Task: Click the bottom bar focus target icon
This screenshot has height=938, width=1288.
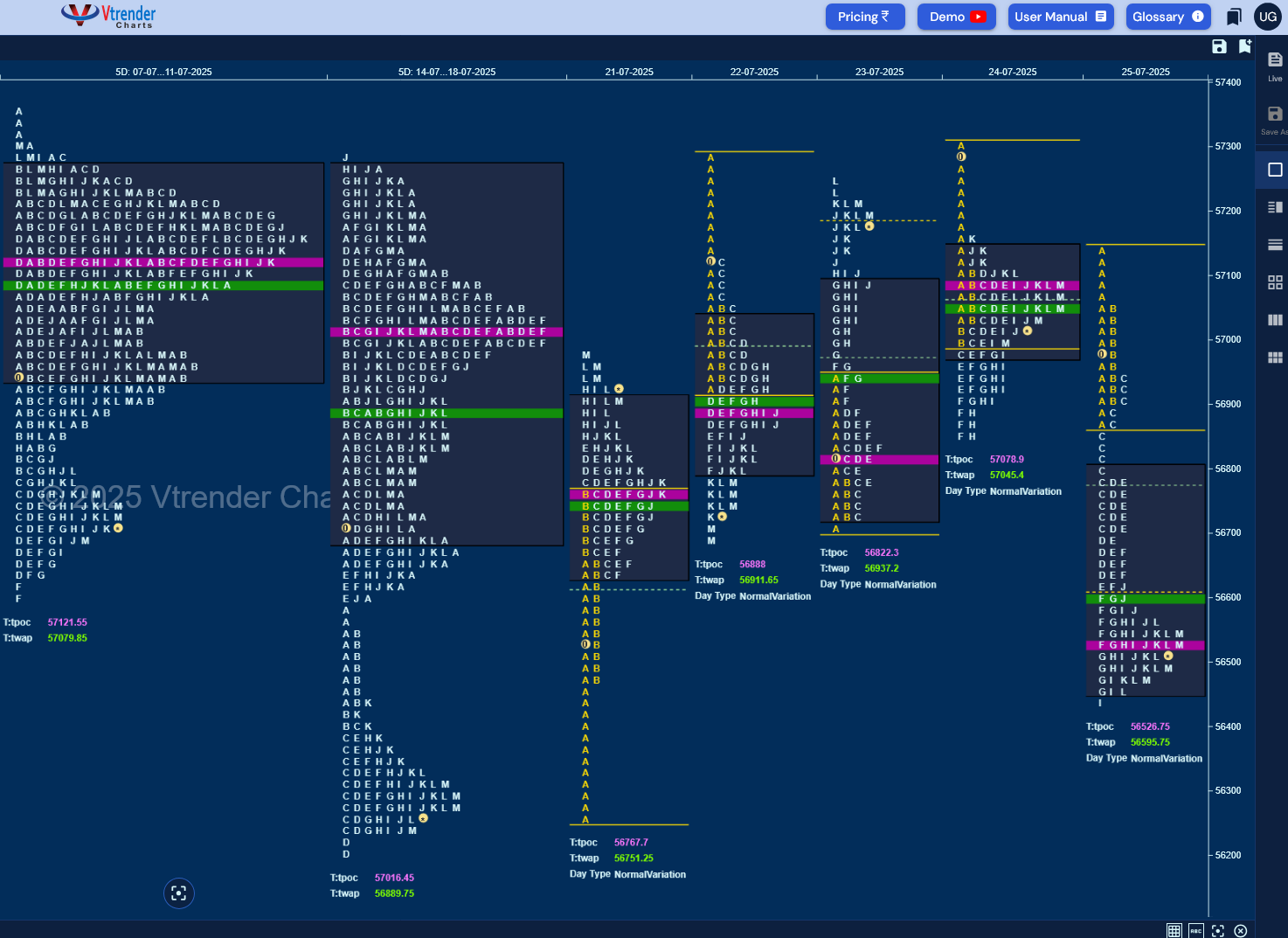Action: click(x=1218, y=930)
